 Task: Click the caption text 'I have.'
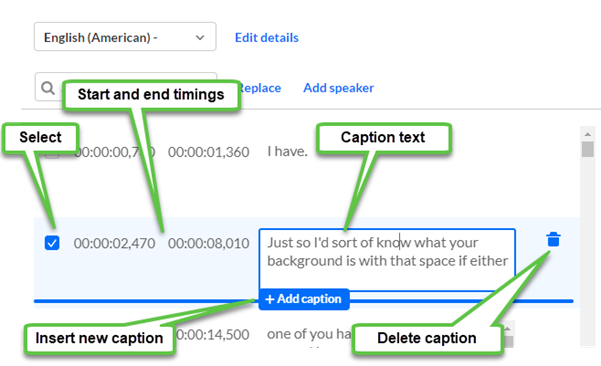[x=287, y=151]
